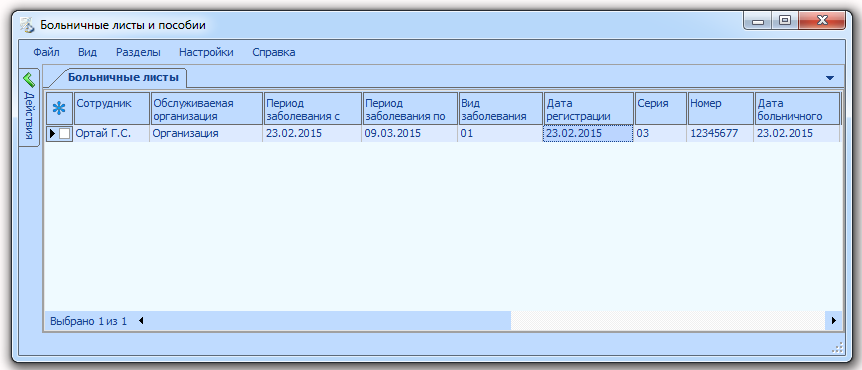This screenshot has height=370, width=862.
Task: Click the row indicator arrow for Ортай Г.С.
Action: click(52, 133)
